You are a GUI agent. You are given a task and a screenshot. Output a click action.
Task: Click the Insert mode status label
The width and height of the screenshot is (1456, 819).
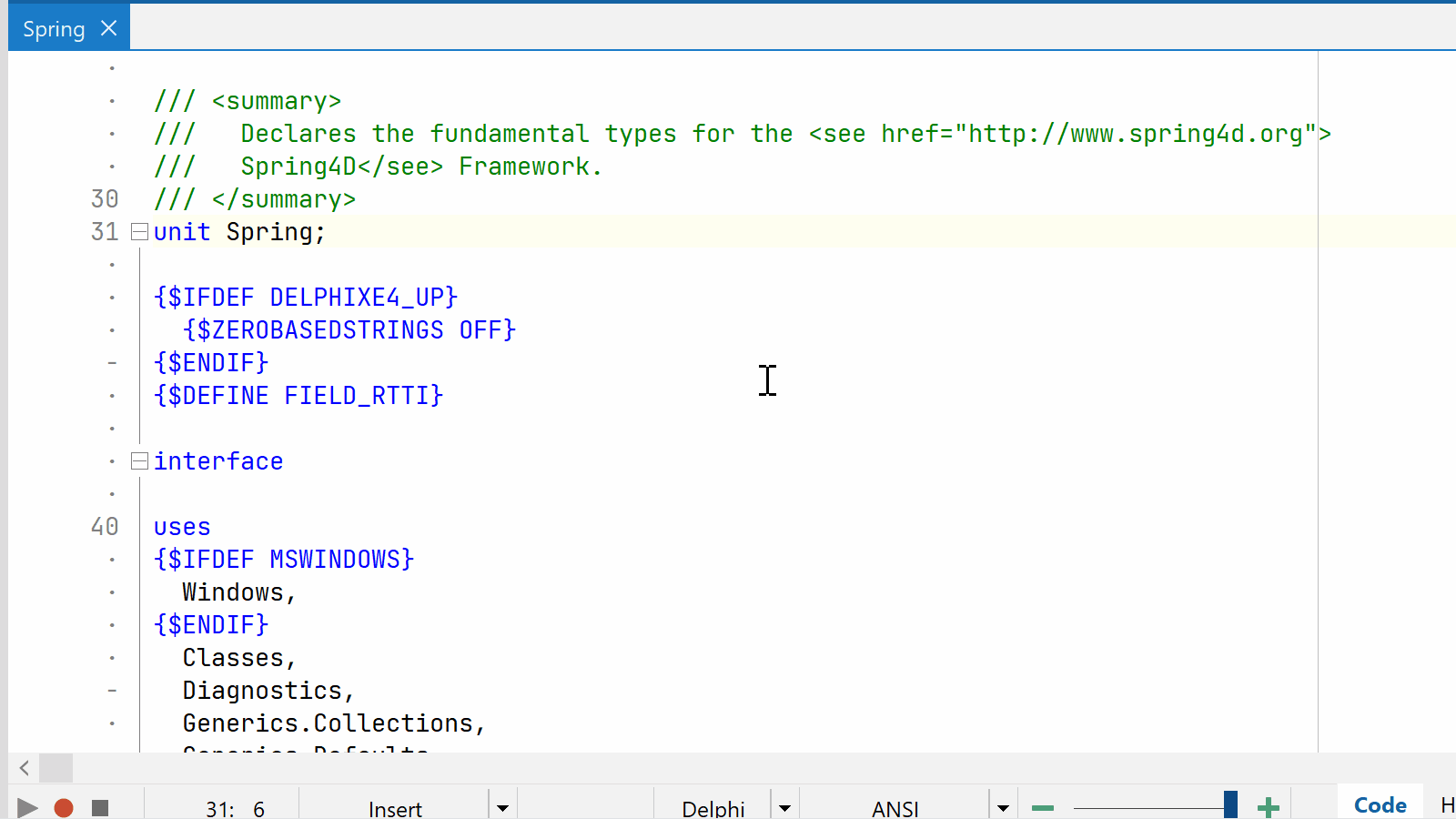[x=395, y=809]
